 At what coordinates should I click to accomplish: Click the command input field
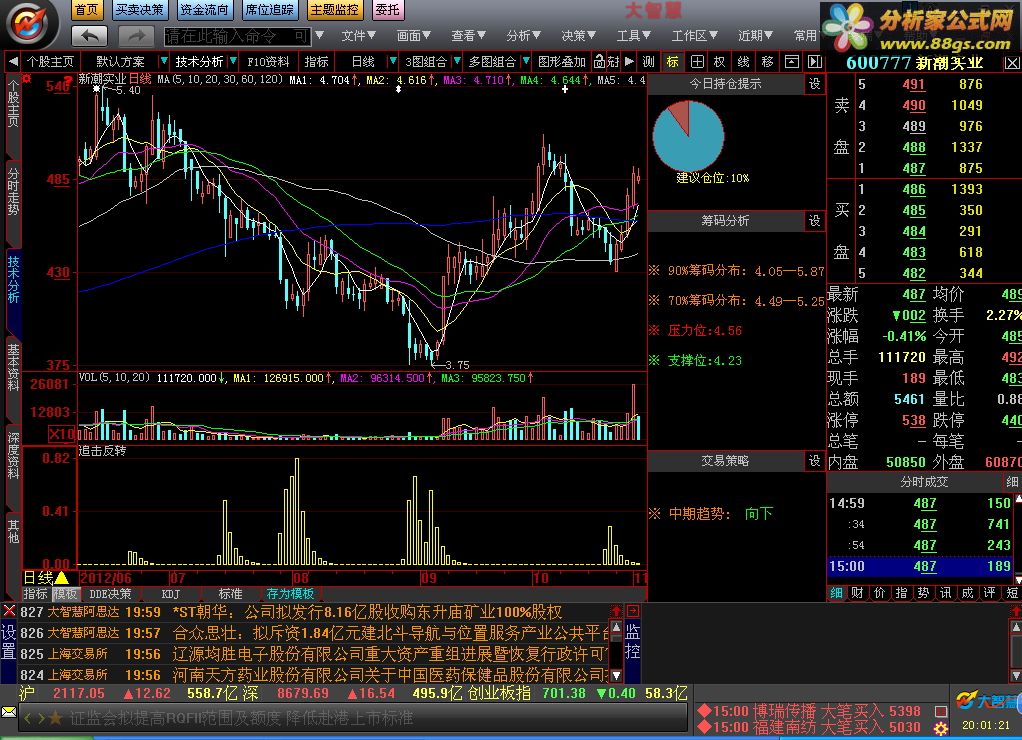click(x=237, y=36)
